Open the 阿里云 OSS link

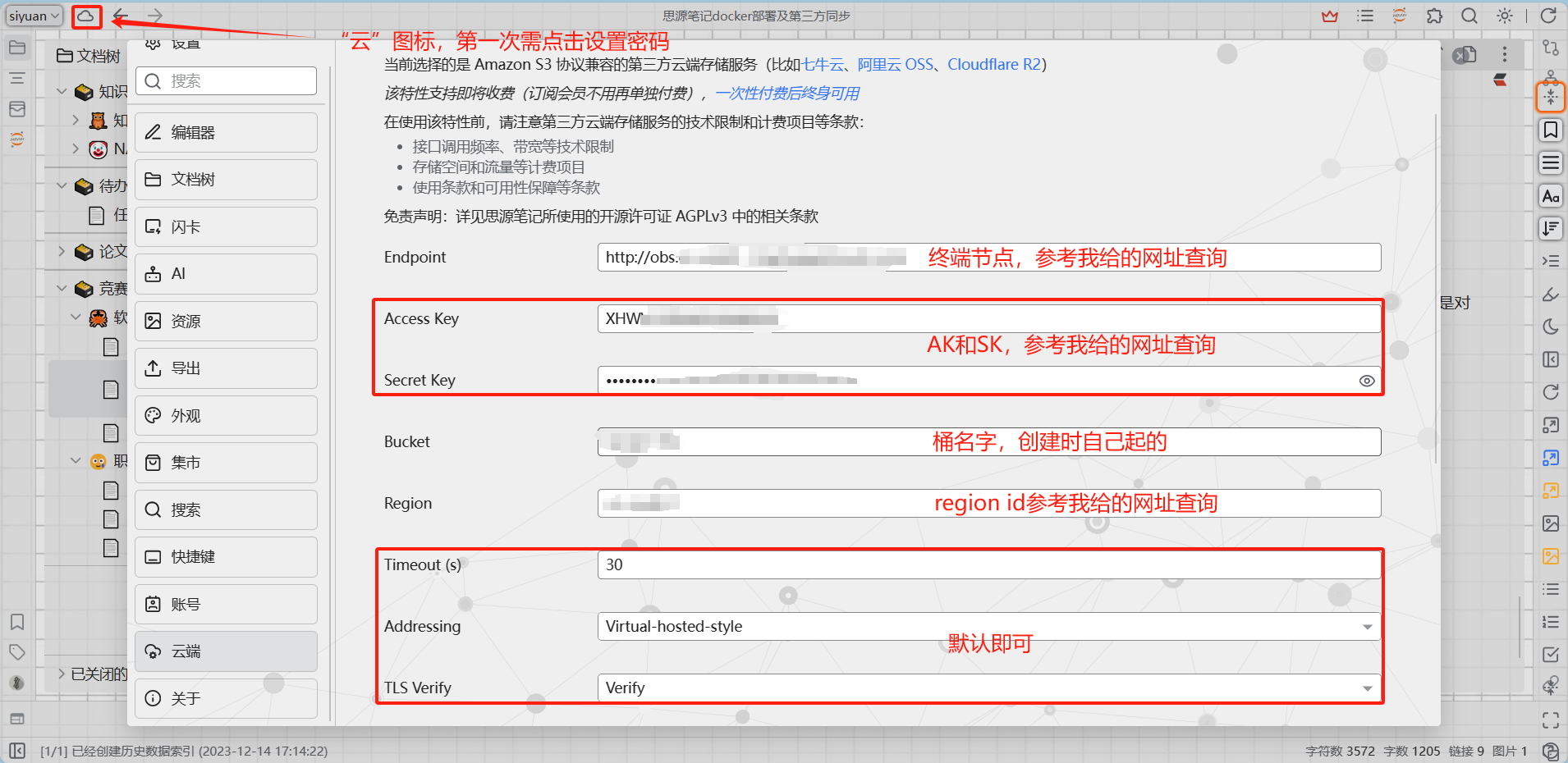point(896,65)
